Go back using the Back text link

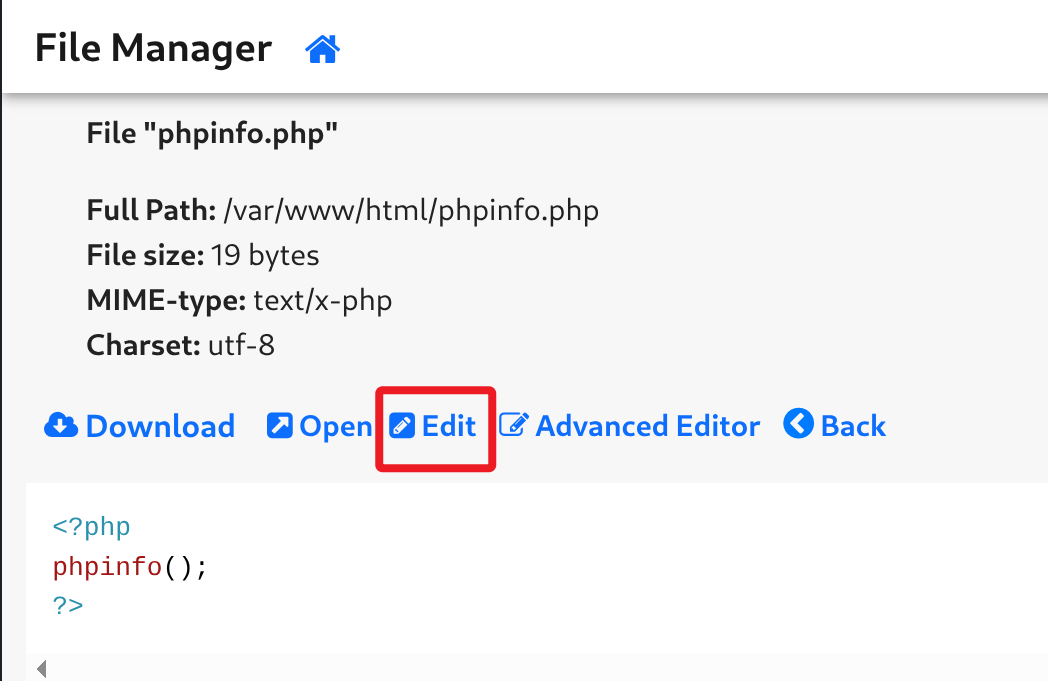point(853,426)
